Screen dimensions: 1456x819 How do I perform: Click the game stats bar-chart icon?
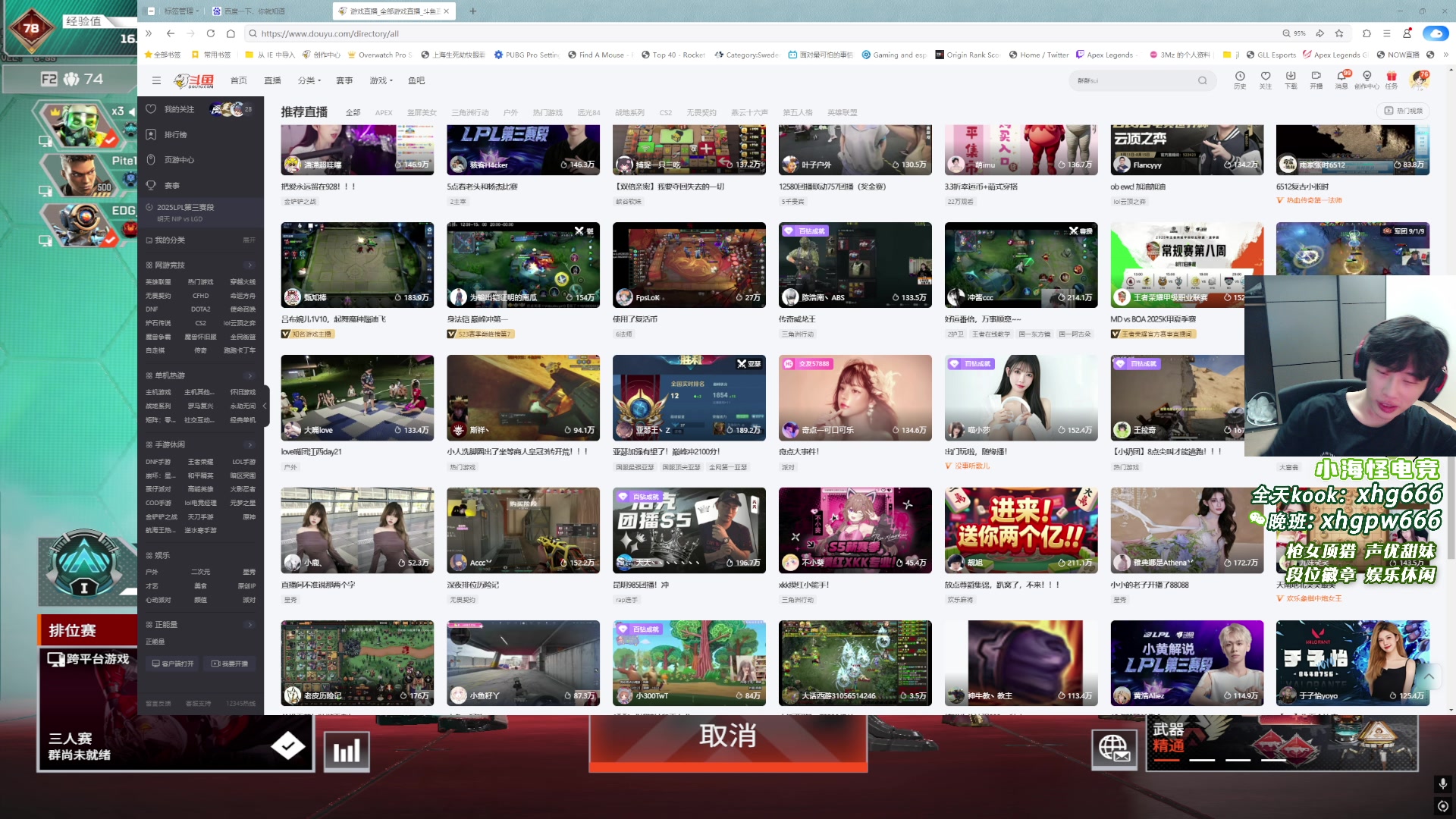pos(347,751)
